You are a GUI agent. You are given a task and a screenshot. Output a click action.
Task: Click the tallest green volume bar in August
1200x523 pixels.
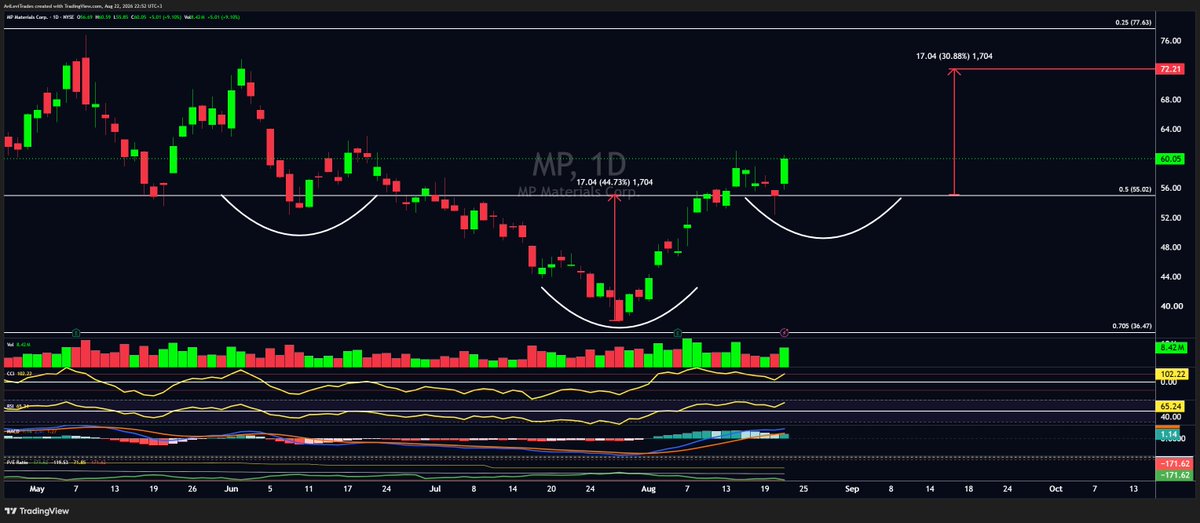tap(686, 353)
